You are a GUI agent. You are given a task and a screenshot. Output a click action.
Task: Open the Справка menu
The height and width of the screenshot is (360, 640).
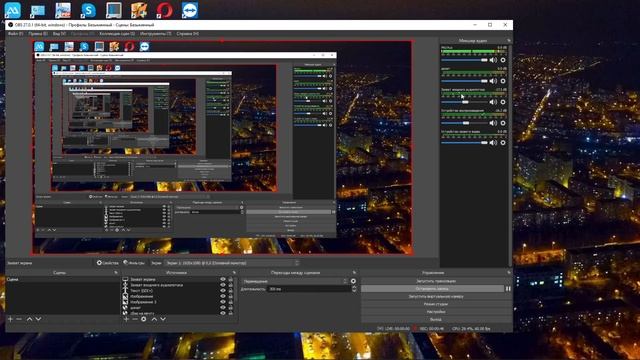pyautogui.click(x=188, y=33)
